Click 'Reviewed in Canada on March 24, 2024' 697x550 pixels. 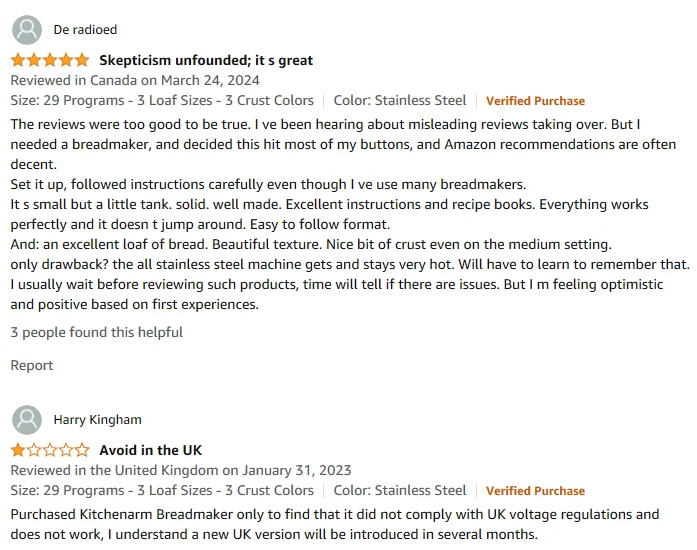click(135, 80)
